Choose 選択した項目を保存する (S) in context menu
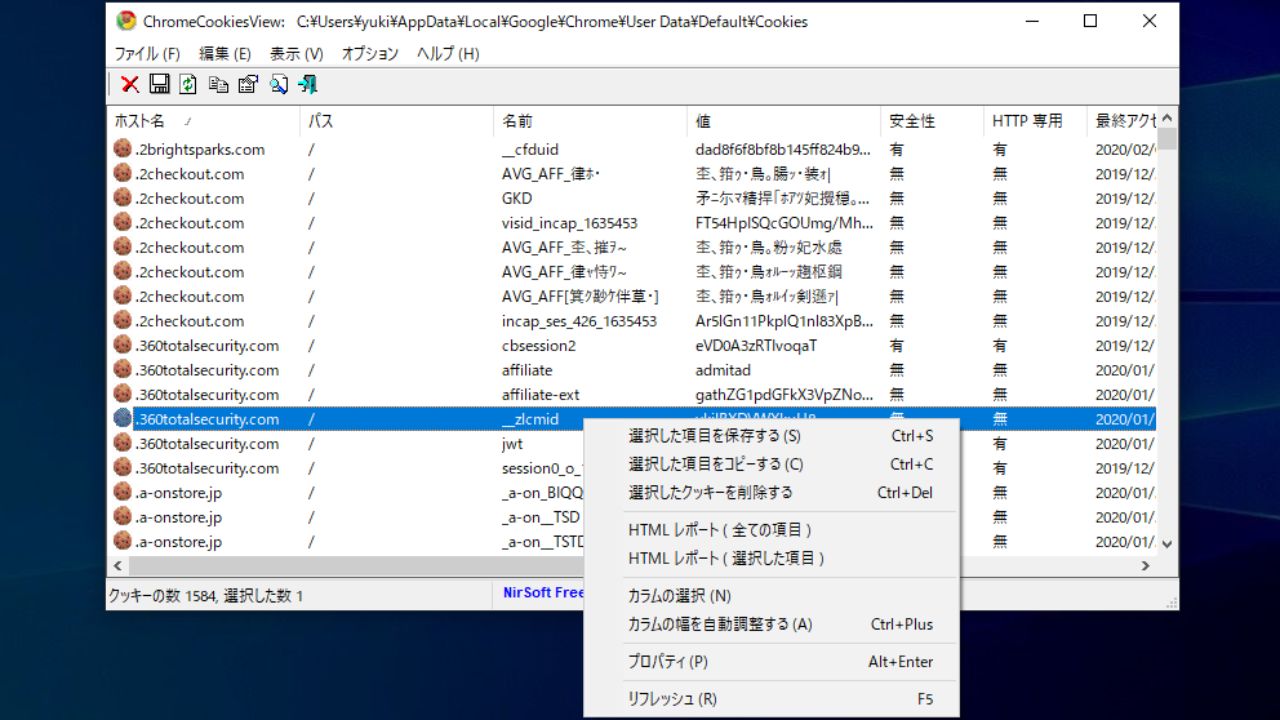 tap(771, 436)
